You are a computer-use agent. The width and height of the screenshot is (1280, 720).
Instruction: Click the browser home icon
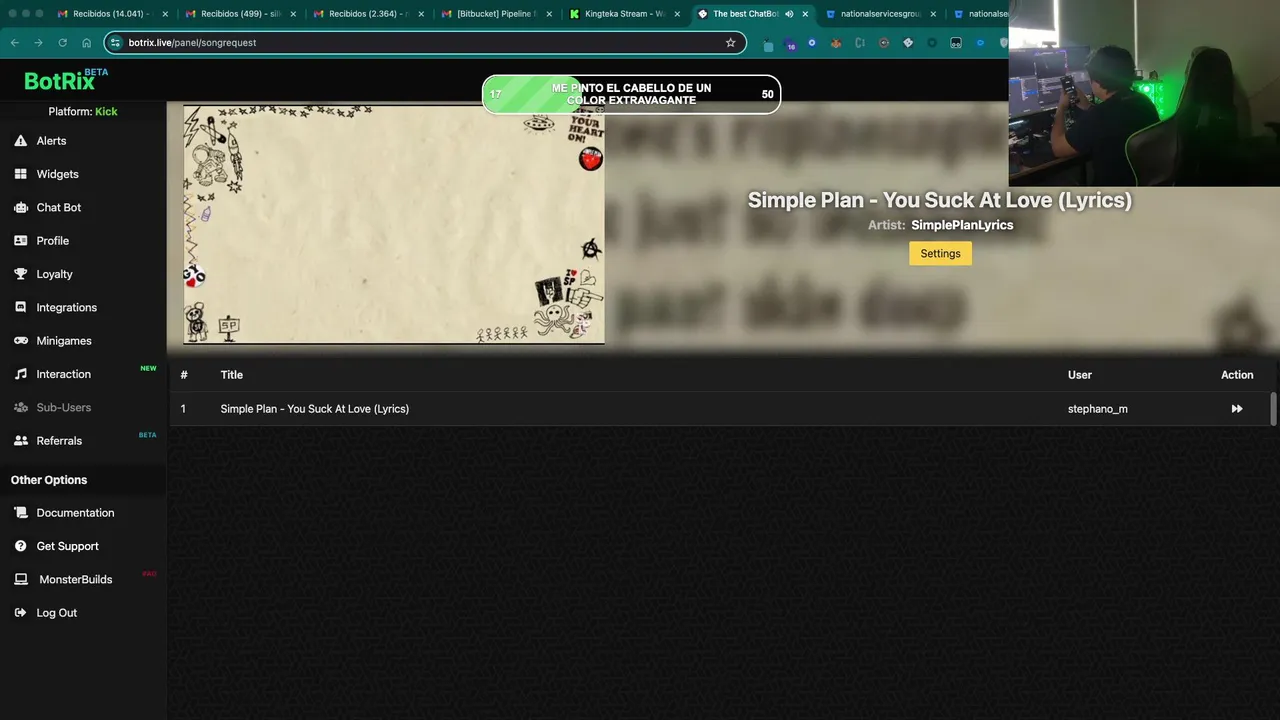pyautogui.click(x=86, y=43)
